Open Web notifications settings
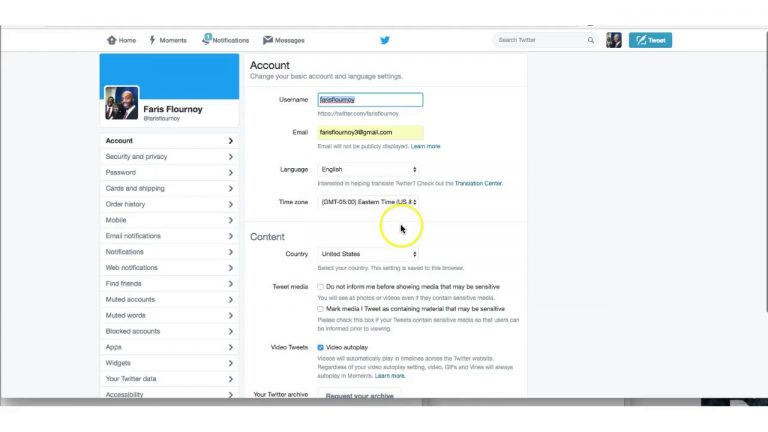 (x=169, y=268)
